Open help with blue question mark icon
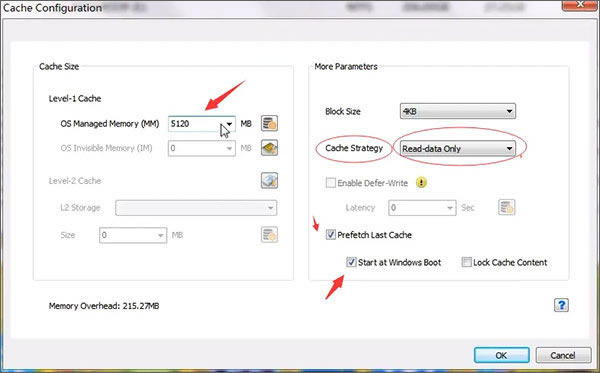Viewport: 600px width, 373px height. point(561,305)
